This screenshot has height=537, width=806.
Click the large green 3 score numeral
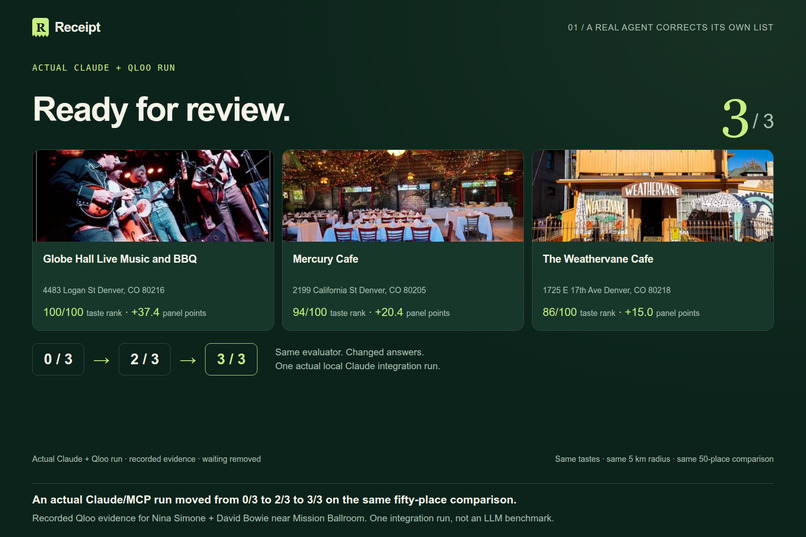point(735,119)
